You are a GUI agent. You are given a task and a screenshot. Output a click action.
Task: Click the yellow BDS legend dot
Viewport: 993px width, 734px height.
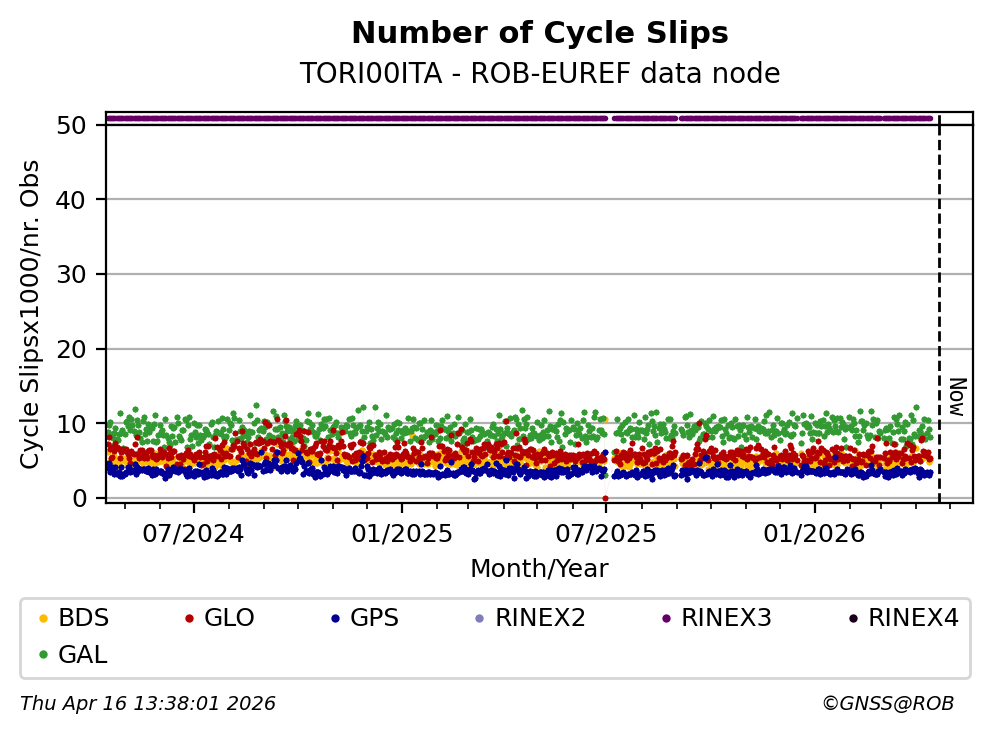(42, 619)
